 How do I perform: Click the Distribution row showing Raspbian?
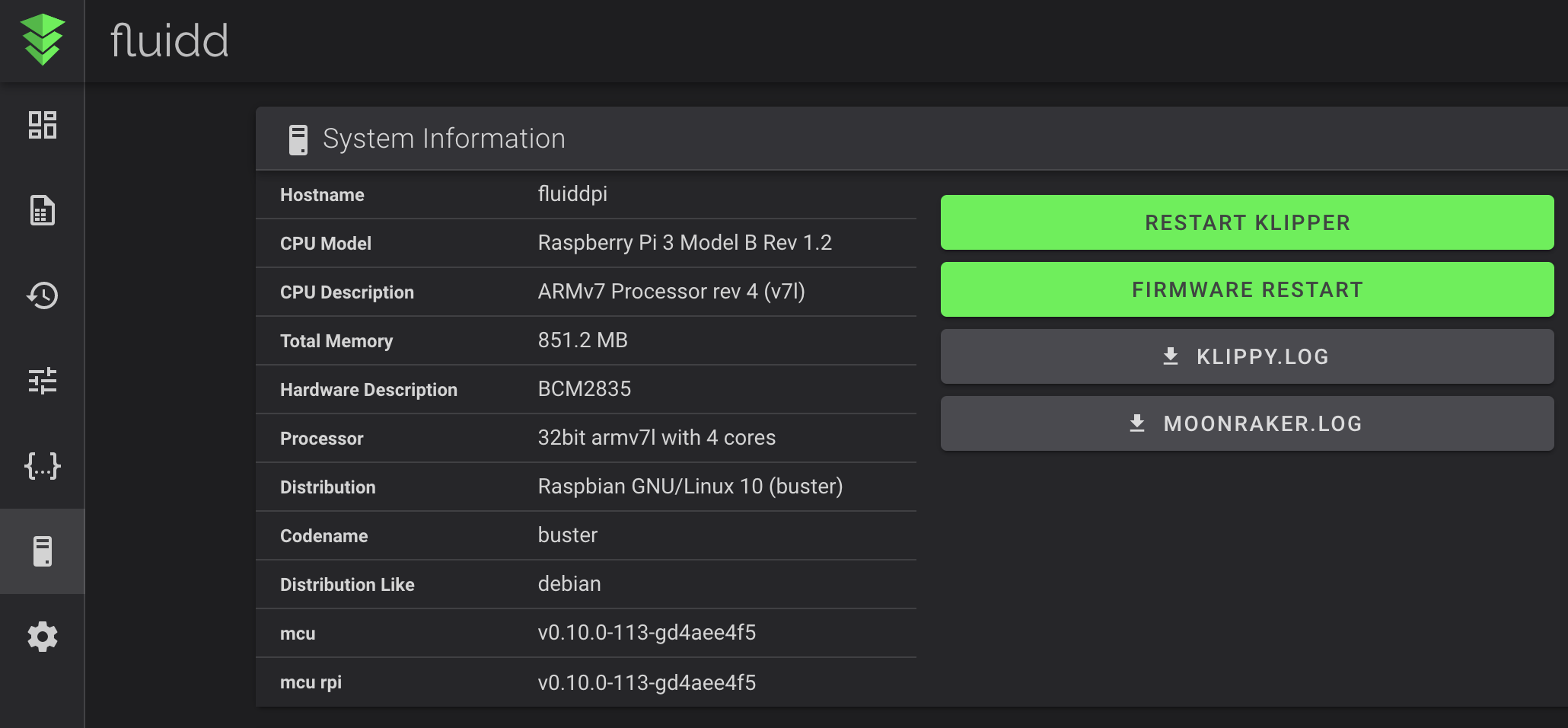coord(586,487)
